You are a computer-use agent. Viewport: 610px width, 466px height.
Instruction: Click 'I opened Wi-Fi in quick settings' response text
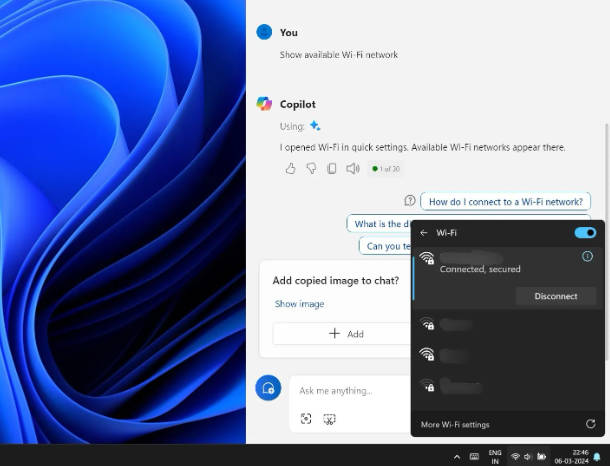(x=422, y=147)
